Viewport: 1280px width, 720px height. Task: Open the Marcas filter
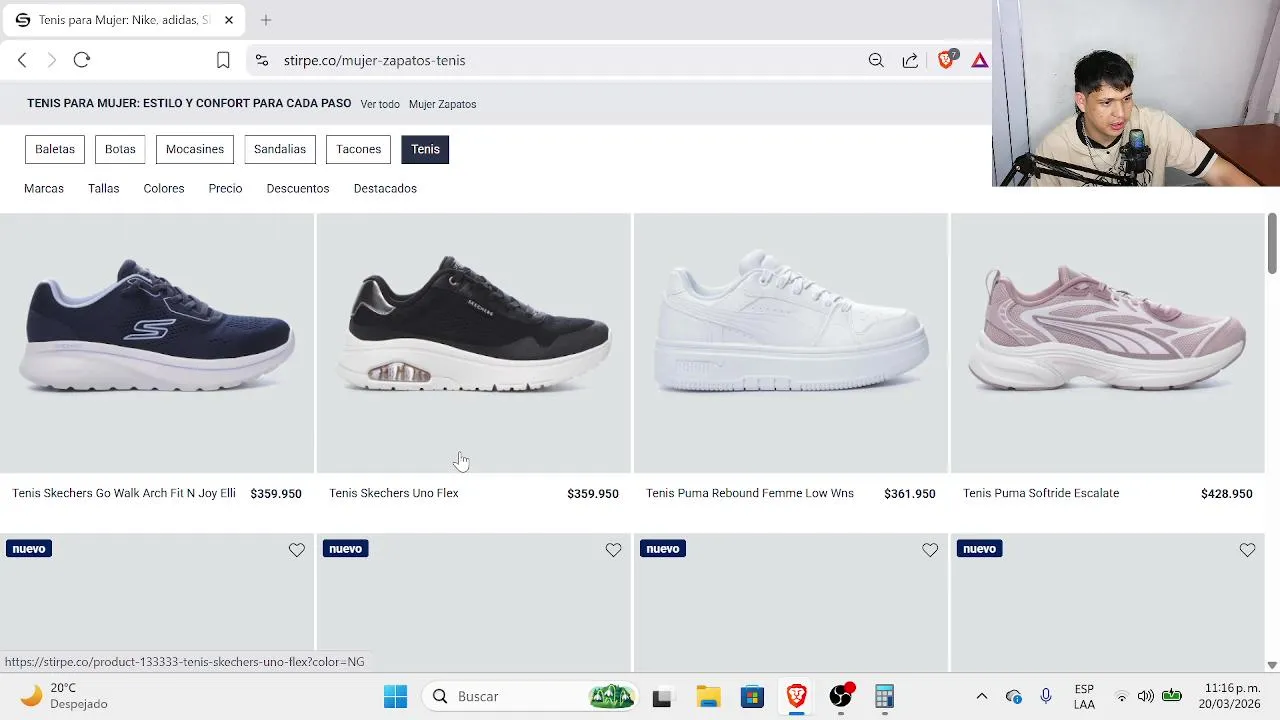click(44, 188)
